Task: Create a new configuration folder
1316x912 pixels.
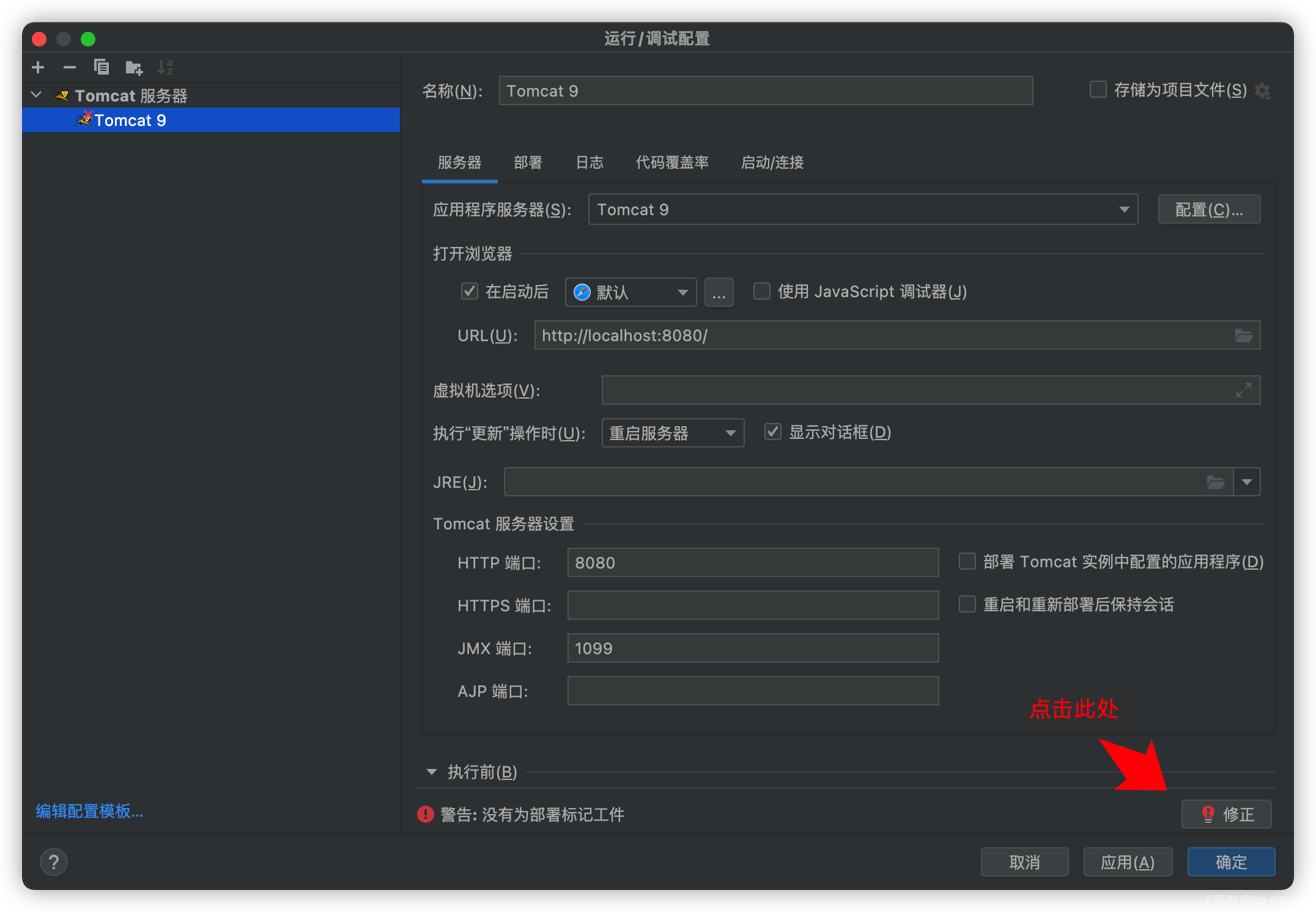Action: [133, 67]
